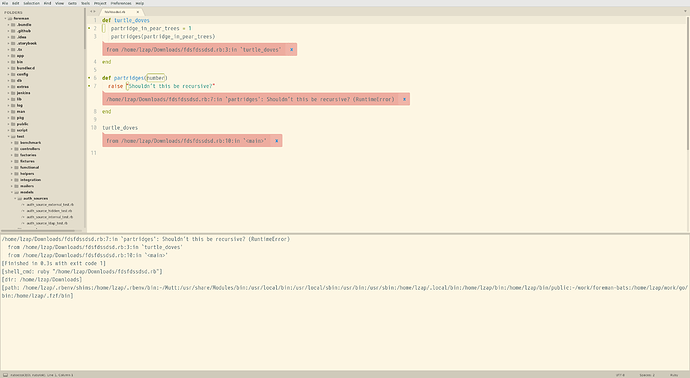Screen dimensions: 690x378
Task: Expand the .github folder
Action: 8,31
